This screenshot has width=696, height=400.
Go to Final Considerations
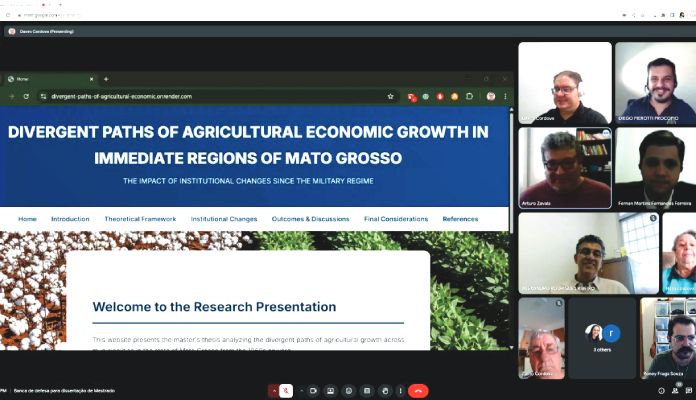click(396, 219)
